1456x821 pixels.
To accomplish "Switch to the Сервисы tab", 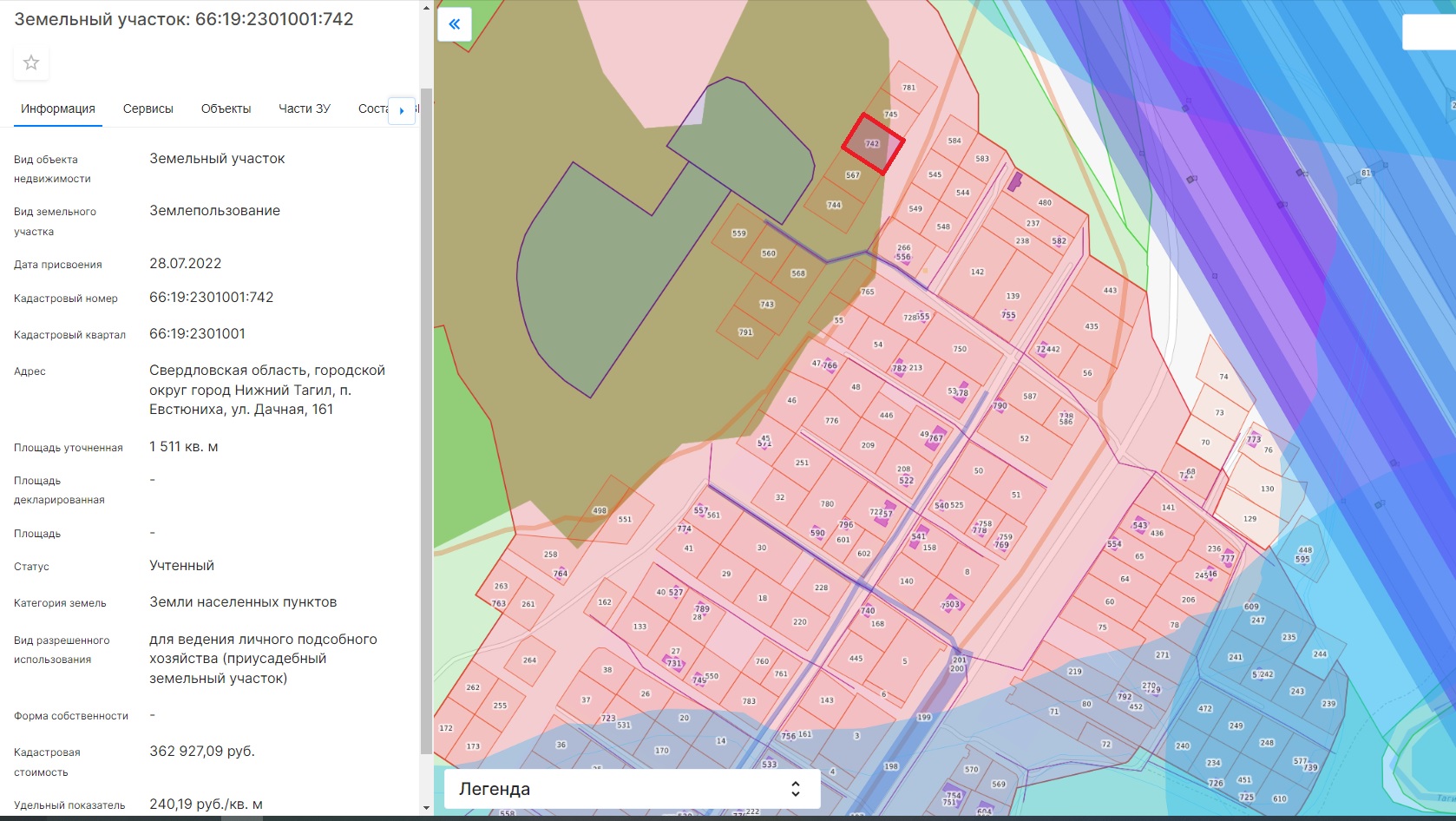I will (x=148, y=108).
